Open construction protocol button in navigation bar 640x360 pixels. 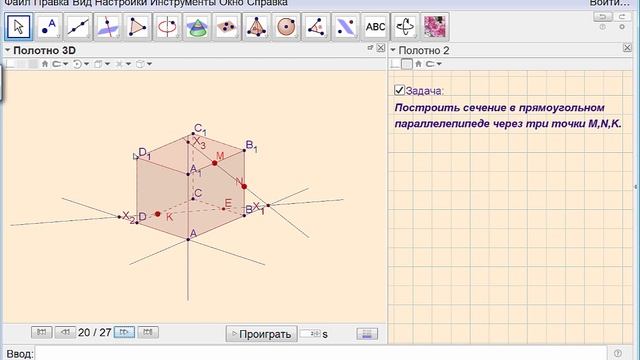367,334
